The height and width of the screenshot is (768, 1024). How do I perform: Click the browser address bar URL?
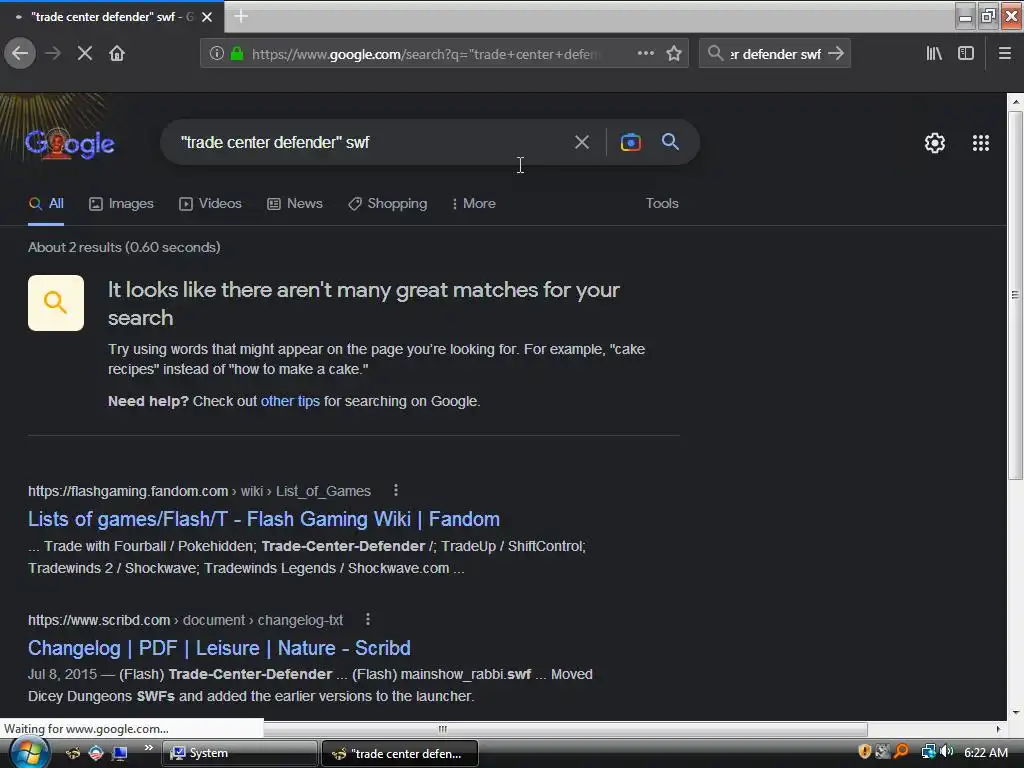pyautogui.click(x=424, y=54)
